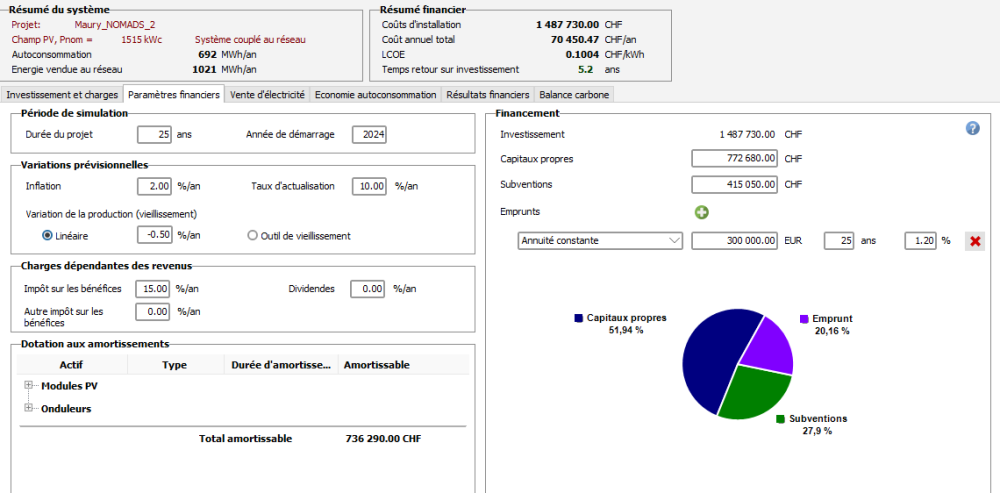Select the Outil de vieillissement radio button
This screenshot has height=493, width=1000.
point(253,236)
